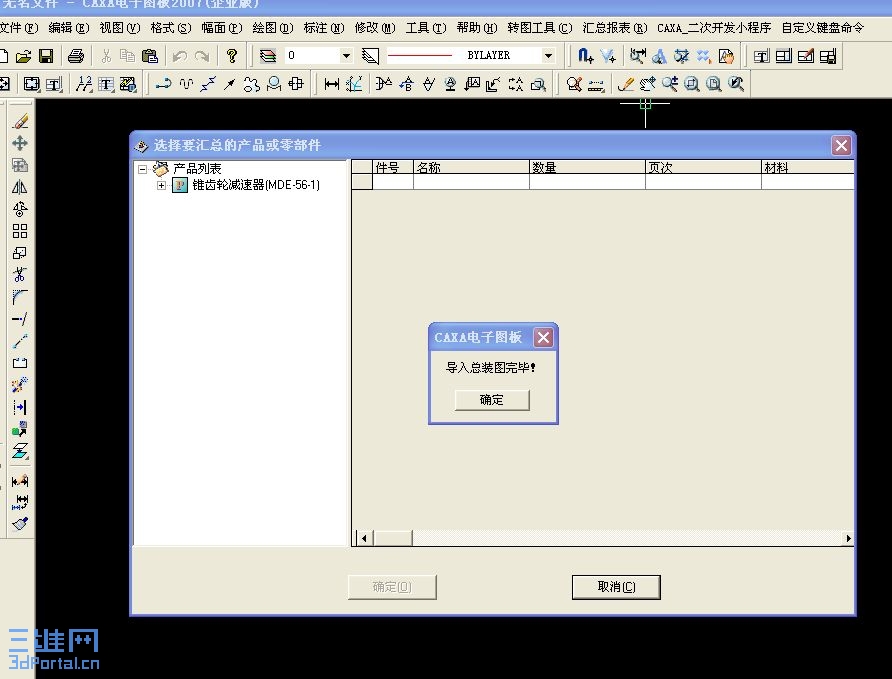Screen dimensions: 892x679
Task: Click the 页次 column header
Action: click(x=703, y=167)
